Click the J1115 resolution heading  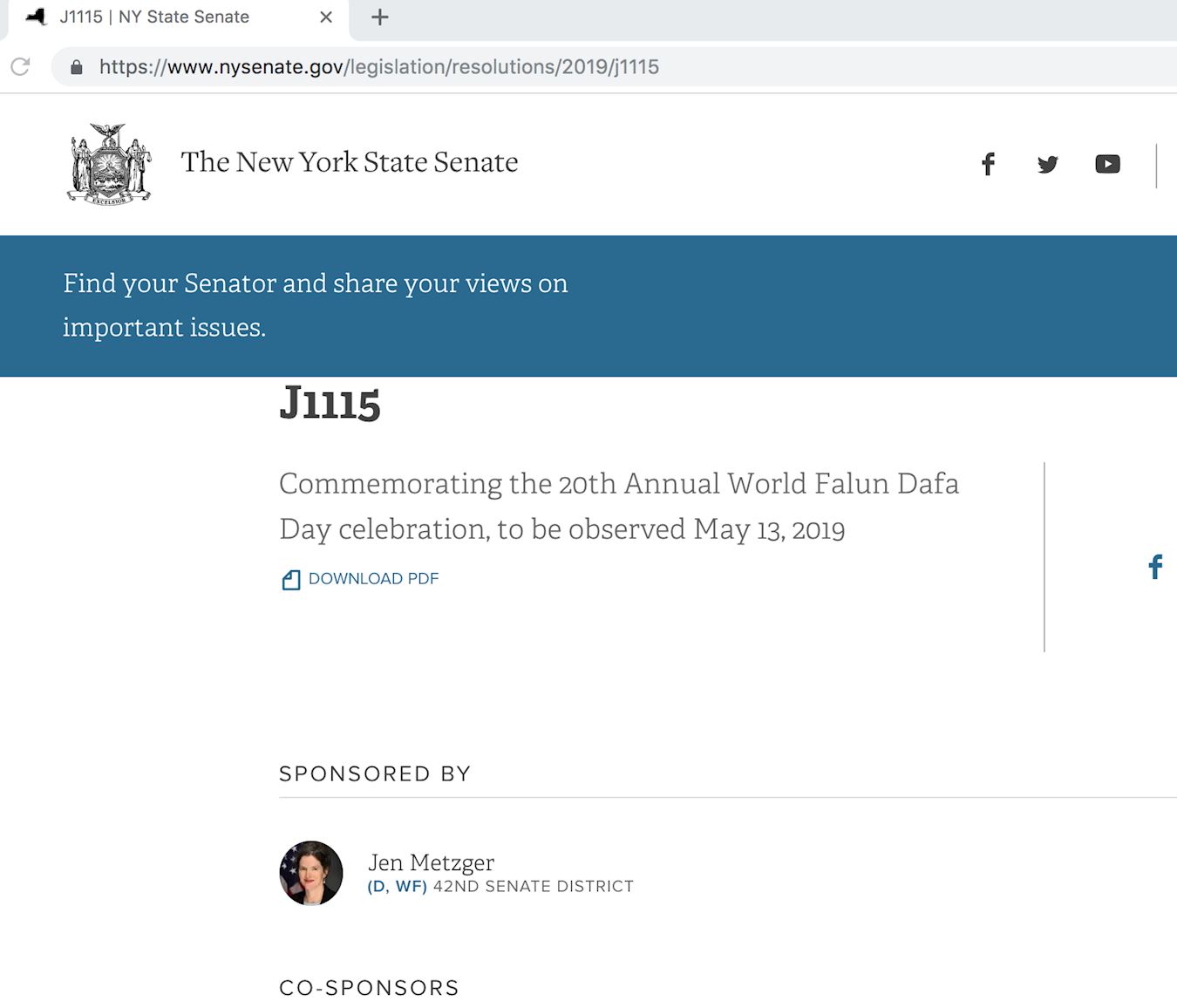click(330, 404)
